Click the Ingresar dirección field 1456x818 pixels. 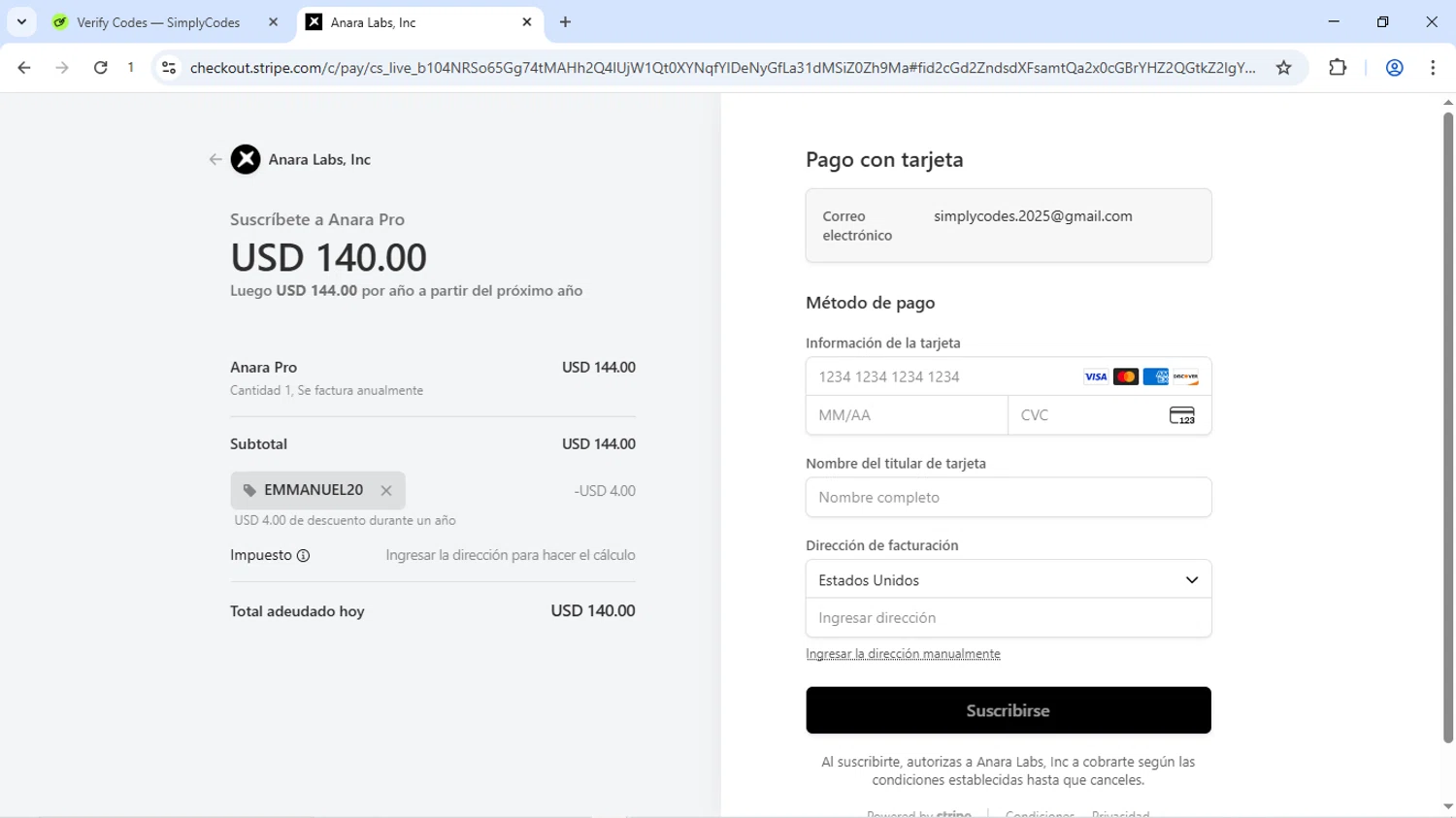pos(1009,618)
